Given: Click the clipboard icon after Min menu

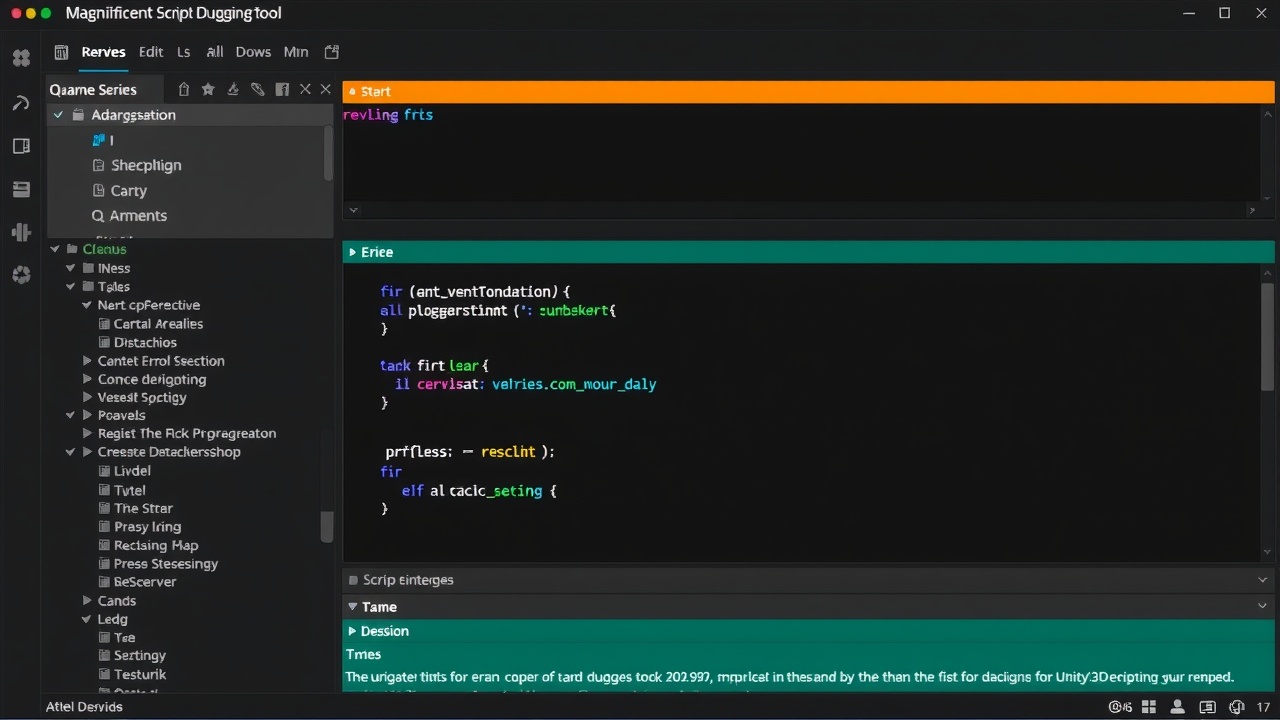Looking at the screenshot, I should tap(332, 52).
